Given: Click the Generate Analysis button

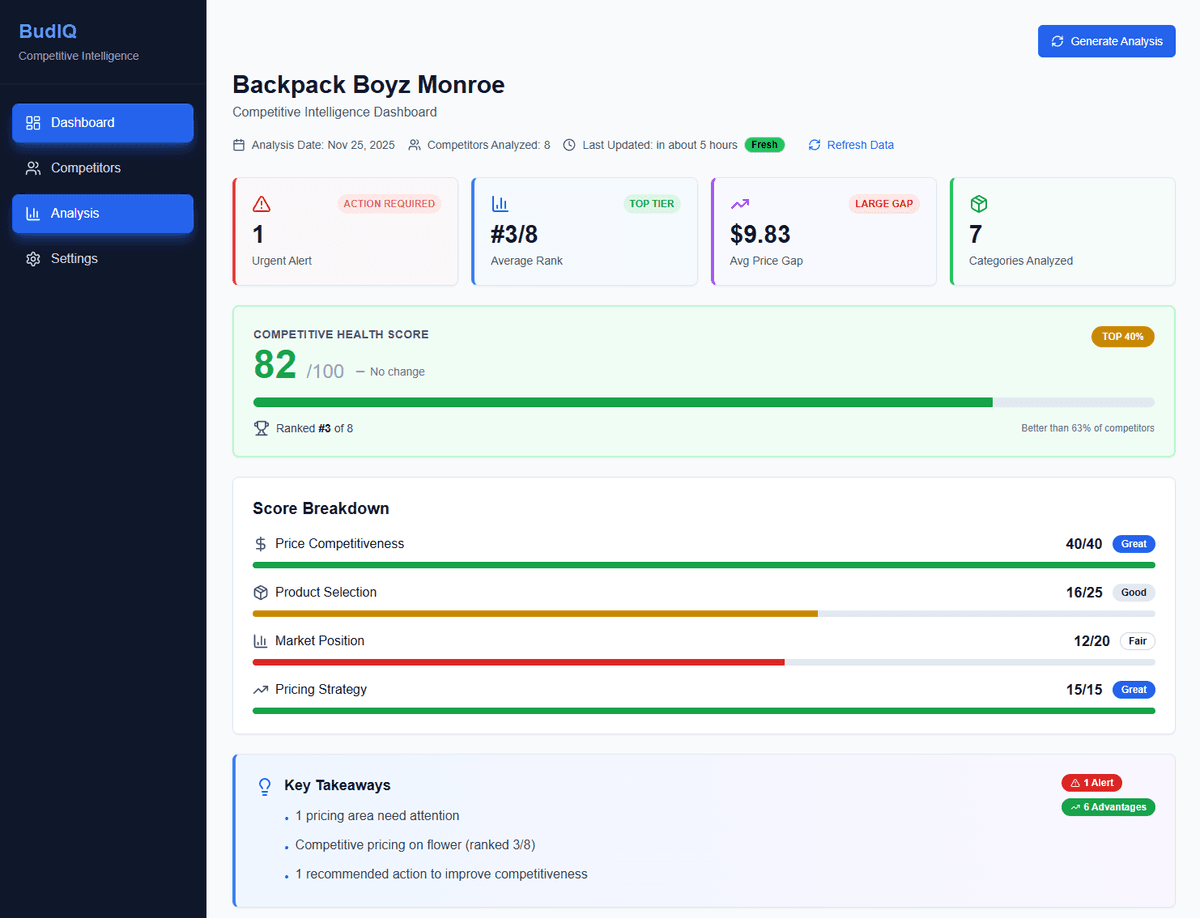Looking at the screenshot, I should pos(1106,41).
